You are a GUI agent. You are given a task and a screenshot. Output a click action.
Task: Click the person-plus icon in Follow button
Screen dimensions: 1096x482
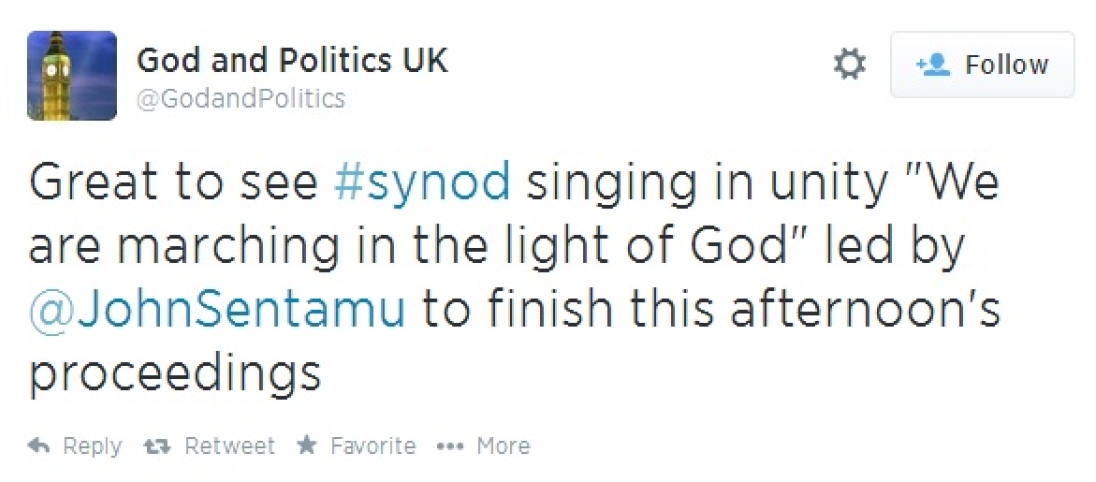point(932,65)
